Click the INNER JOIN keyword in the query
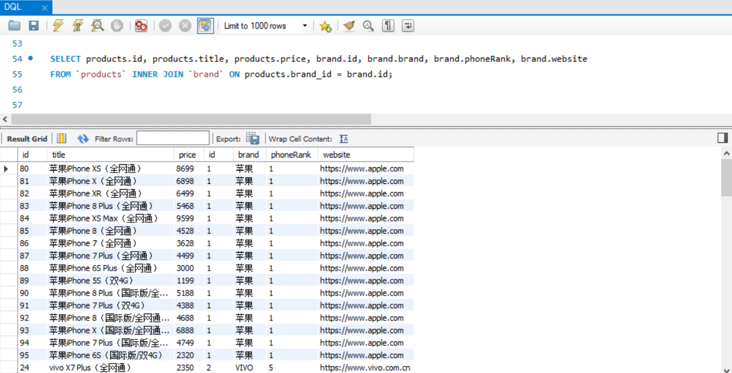 (158, 74)
